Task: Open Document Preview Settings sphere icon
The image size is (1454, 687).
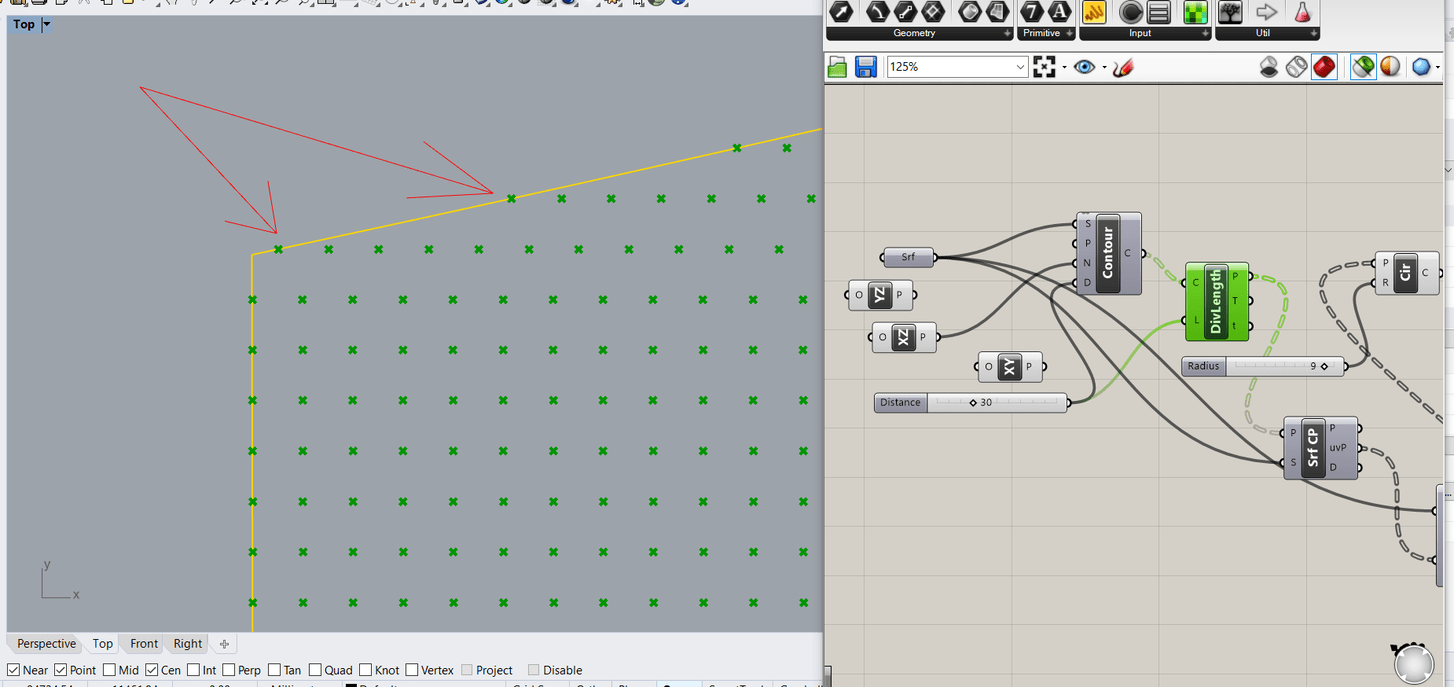Action: point(1390,67)
